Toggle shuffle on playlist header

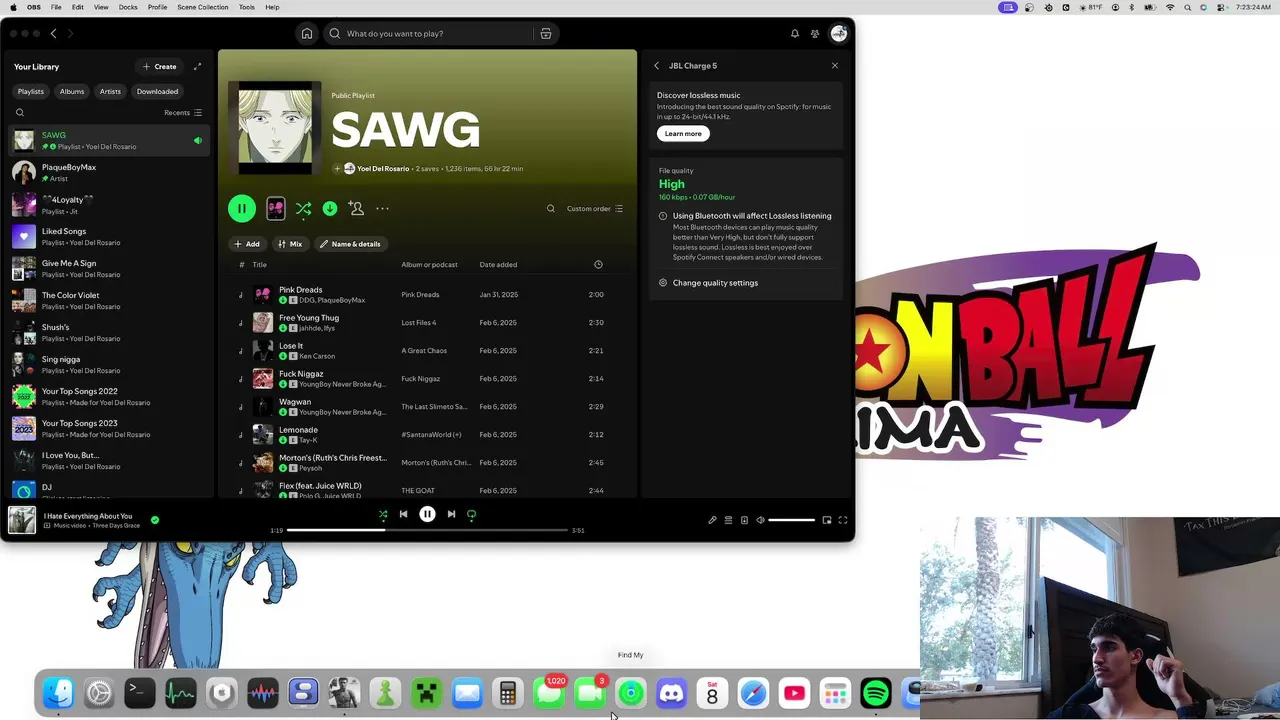[x=304, y=208]
